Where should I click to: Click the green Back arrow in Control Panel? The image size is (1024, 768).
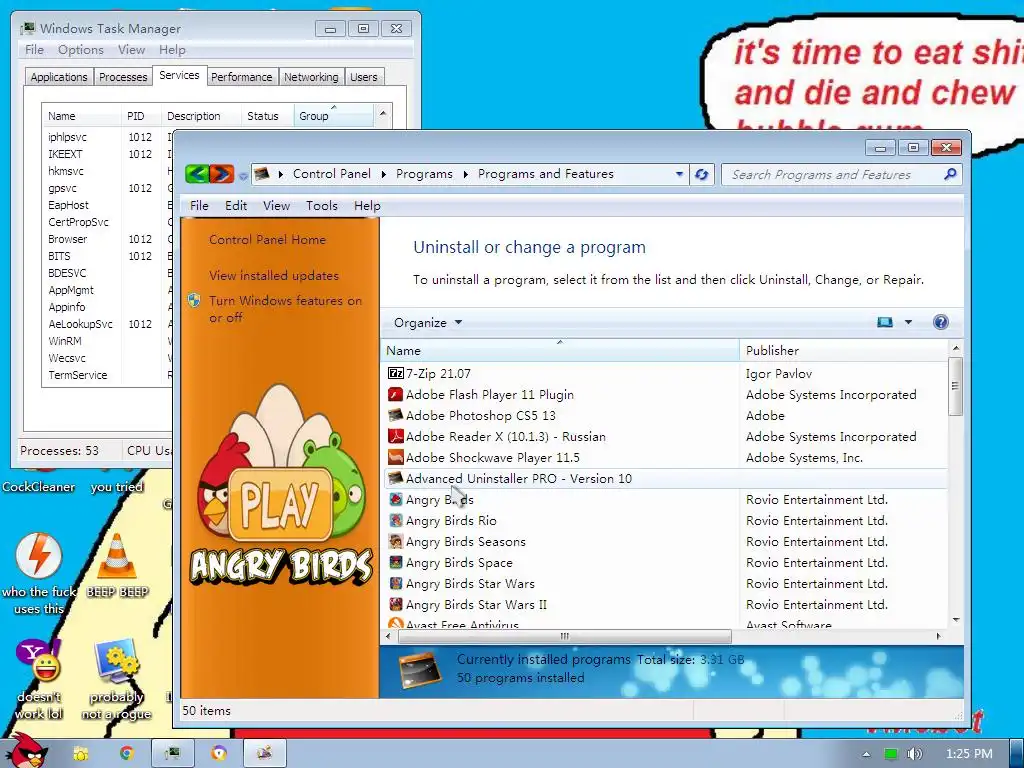tap(197, 174)
